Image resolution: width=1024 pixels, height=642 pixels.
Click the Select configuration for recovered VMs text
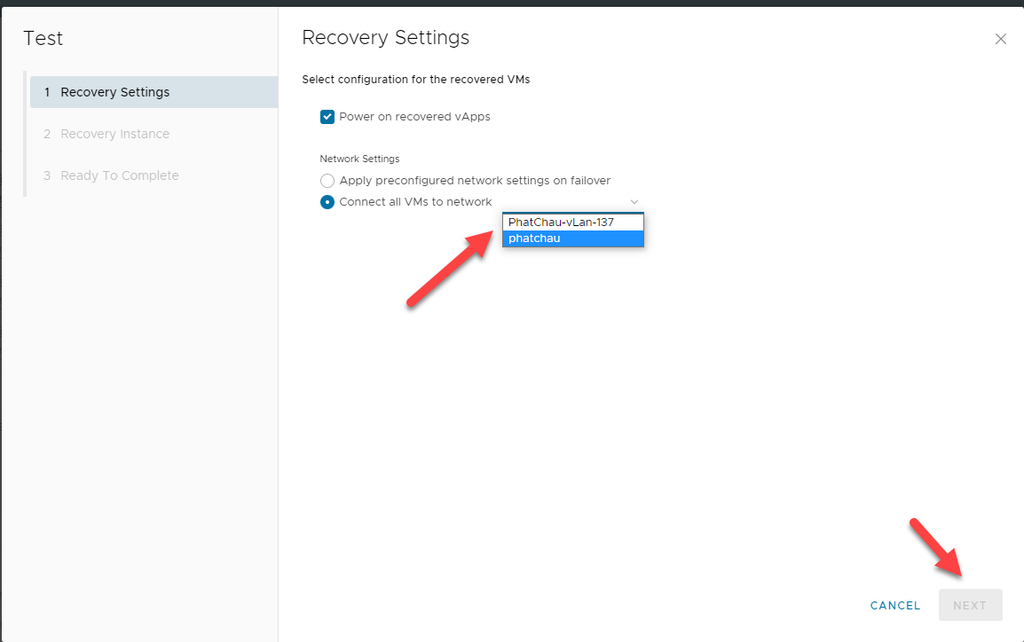click(416, 80)
